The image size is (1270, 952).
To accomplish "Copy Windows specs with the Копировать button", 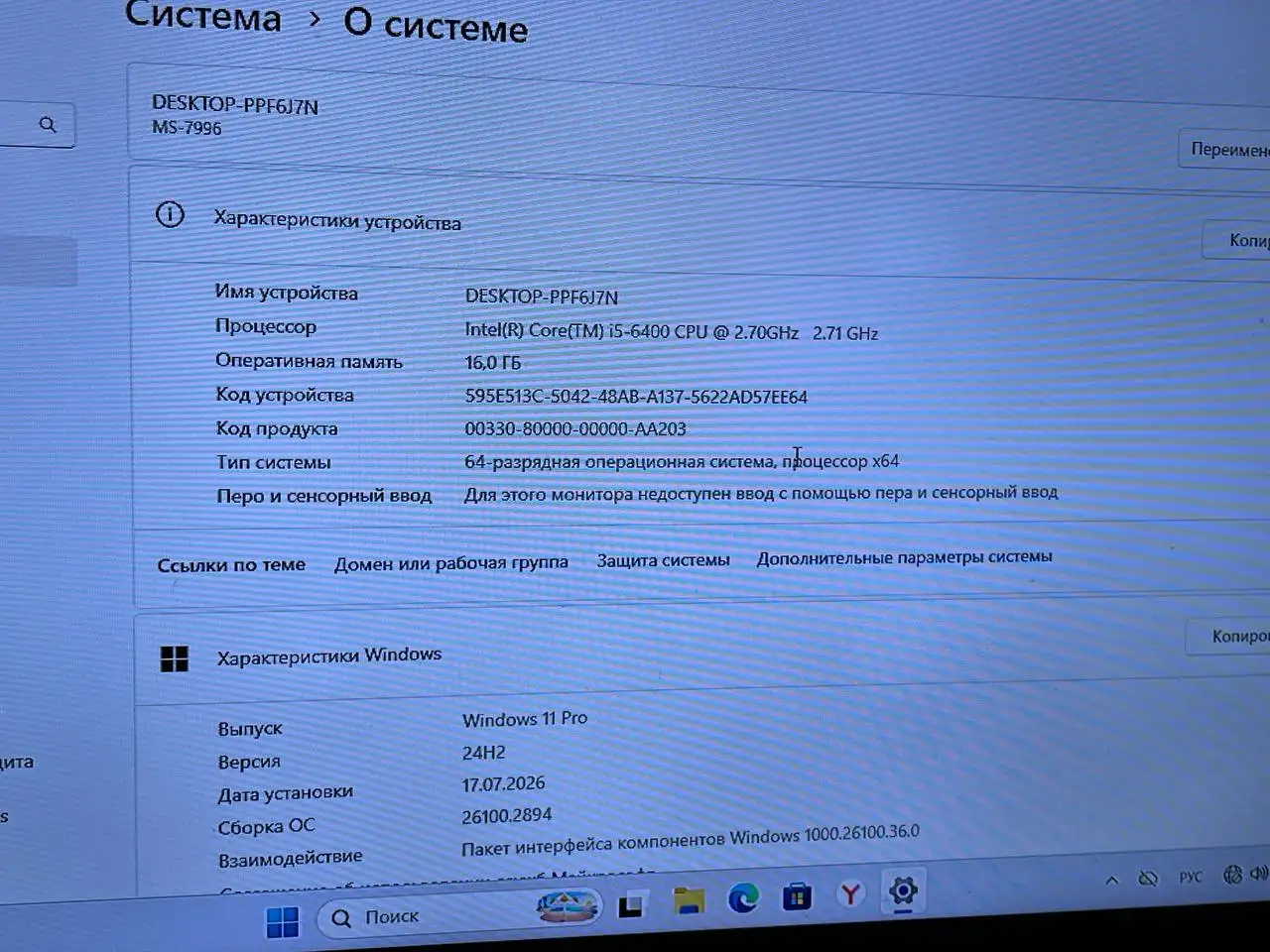I will [x=1228, y=636].
